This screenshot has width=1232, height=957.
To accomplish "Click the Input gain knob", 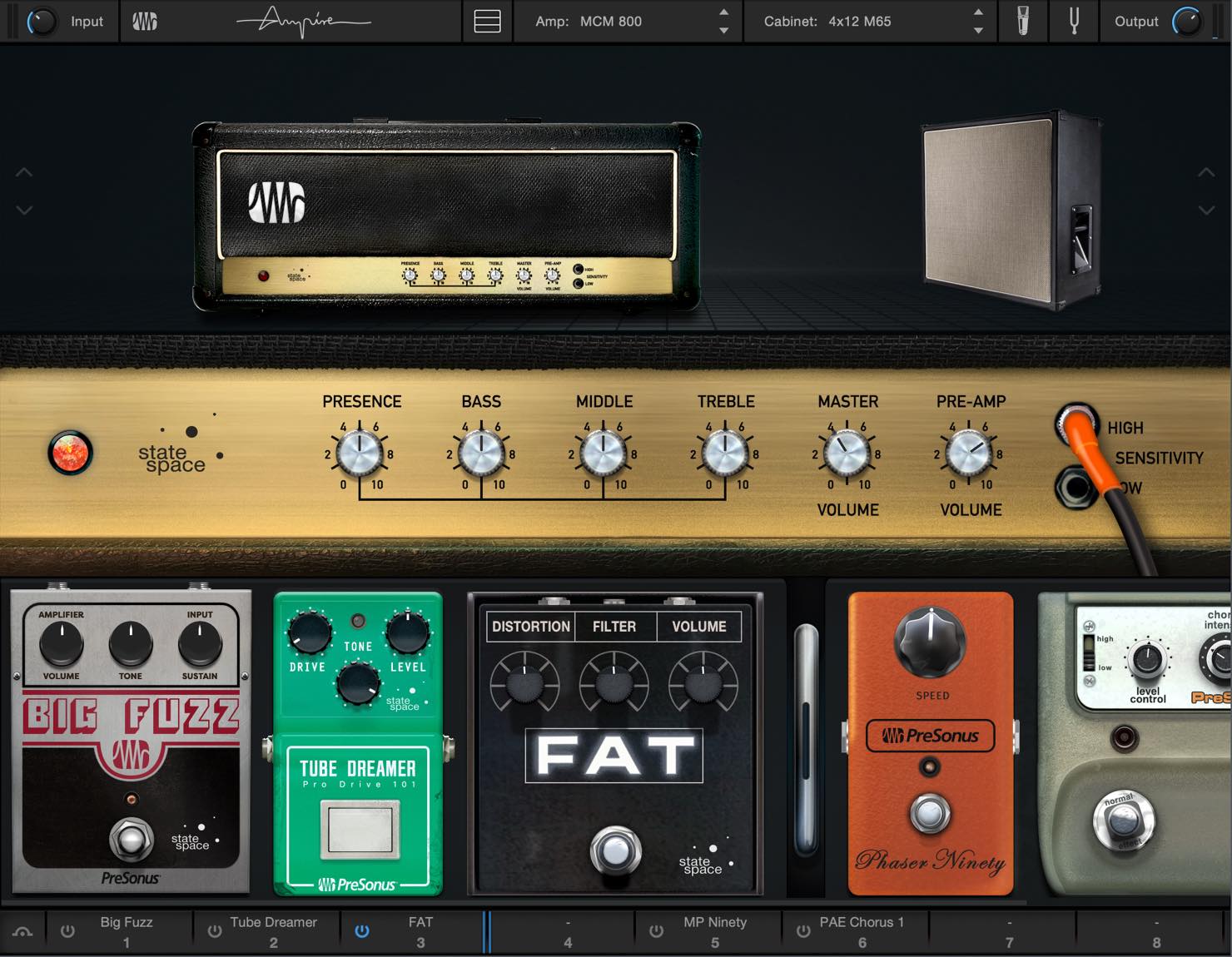I will (42, 22).
